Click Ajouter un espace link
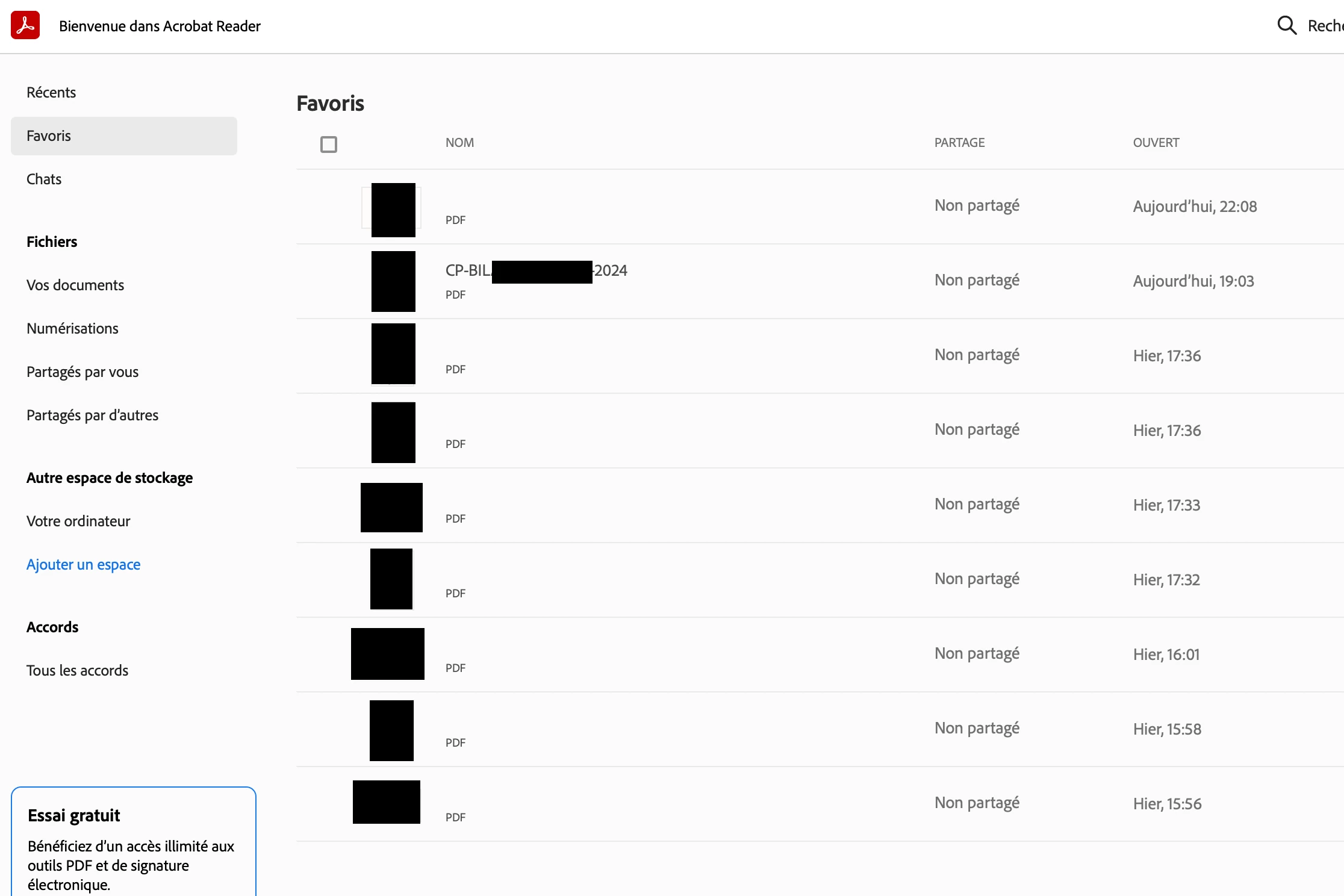The height and width of the screenshot is (896, 1344). [x=83, y=565]
